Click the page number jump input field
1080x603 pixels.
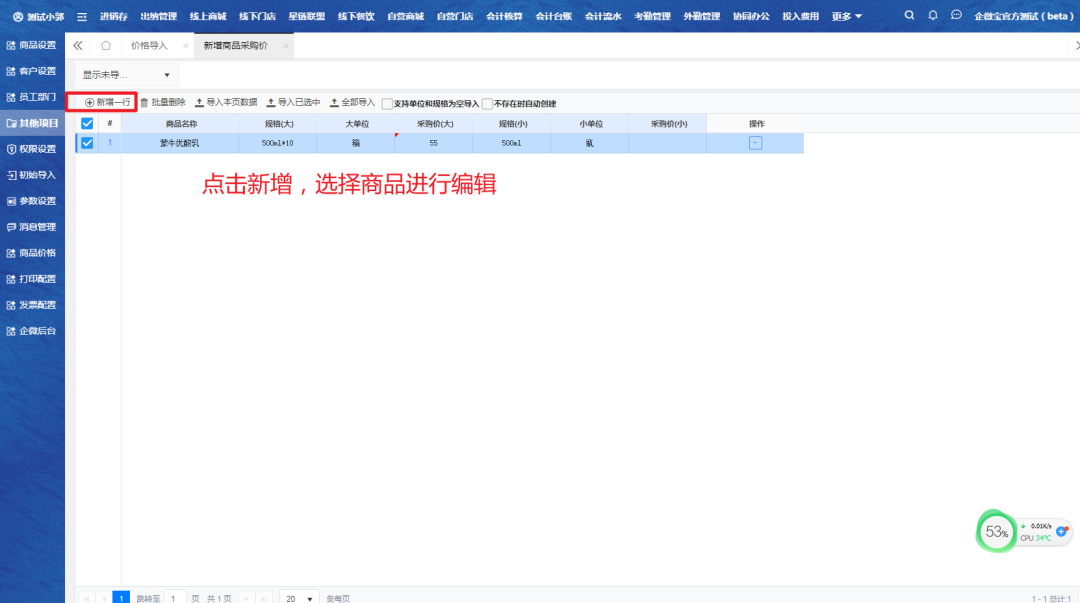[x=174, y=598]
